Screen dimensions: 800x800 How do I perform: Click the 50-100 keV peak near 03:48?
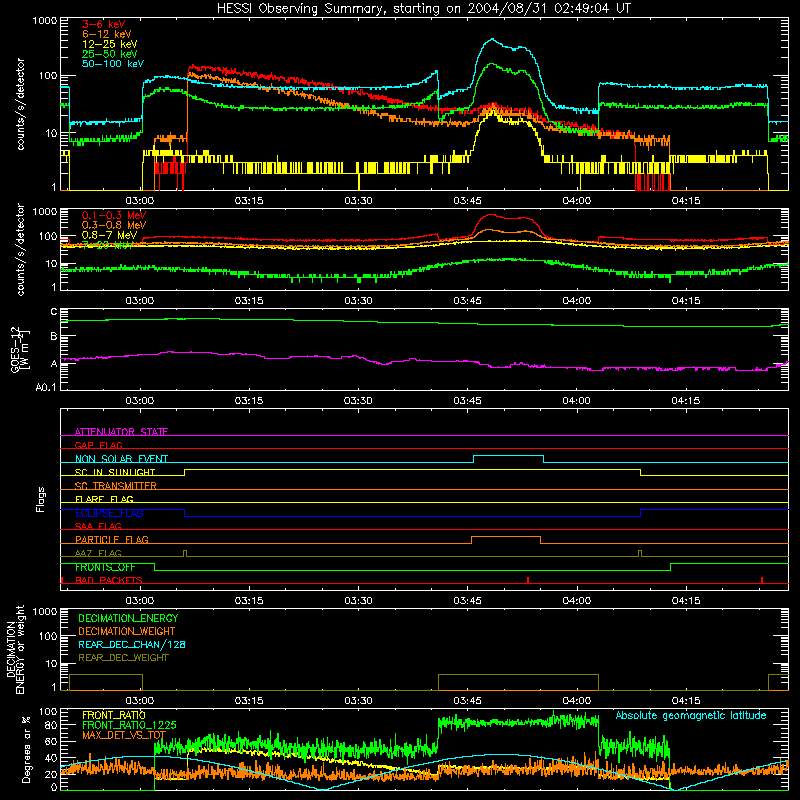(x=492, y=39)
